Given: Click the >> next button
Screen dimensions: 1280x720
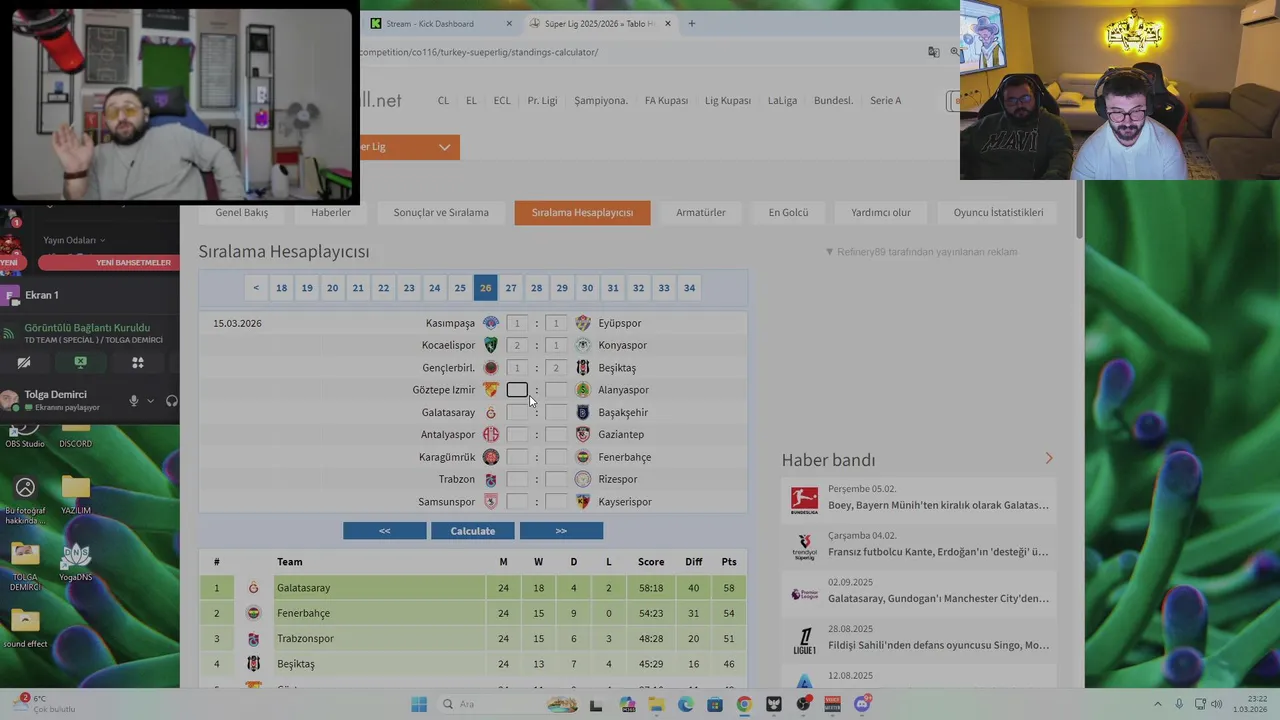Looking at the screenshot, I should [x=561, y=531].
